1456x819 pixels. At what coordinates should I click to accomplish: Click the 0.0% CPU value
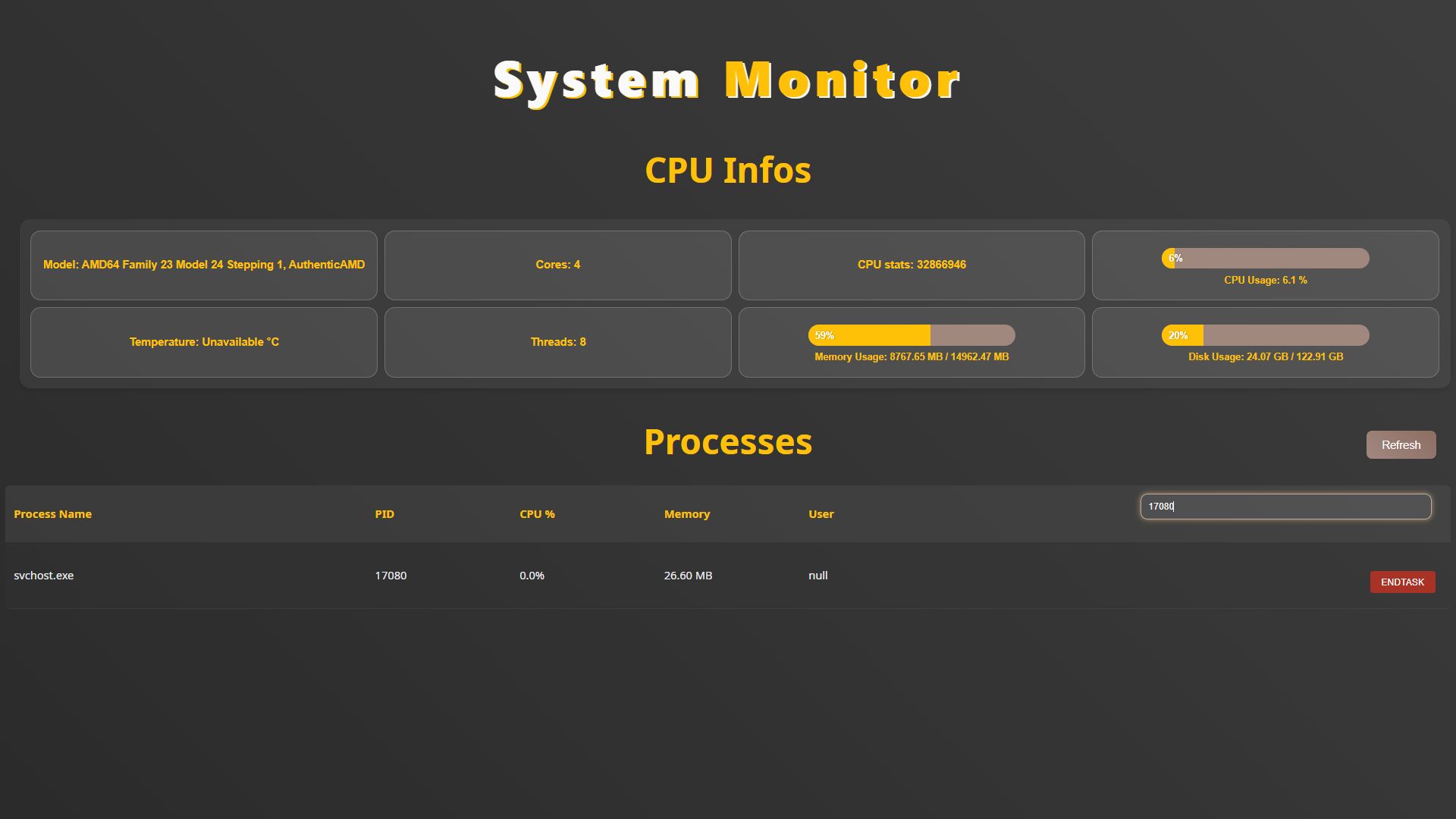point(532,576)
